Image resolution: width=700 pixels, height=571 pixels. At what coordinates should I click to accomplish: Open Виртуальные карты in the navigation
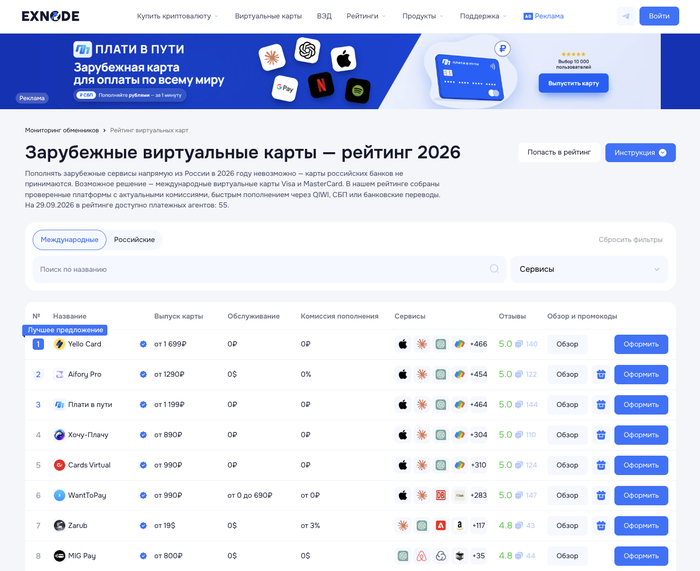pos(268,16)
